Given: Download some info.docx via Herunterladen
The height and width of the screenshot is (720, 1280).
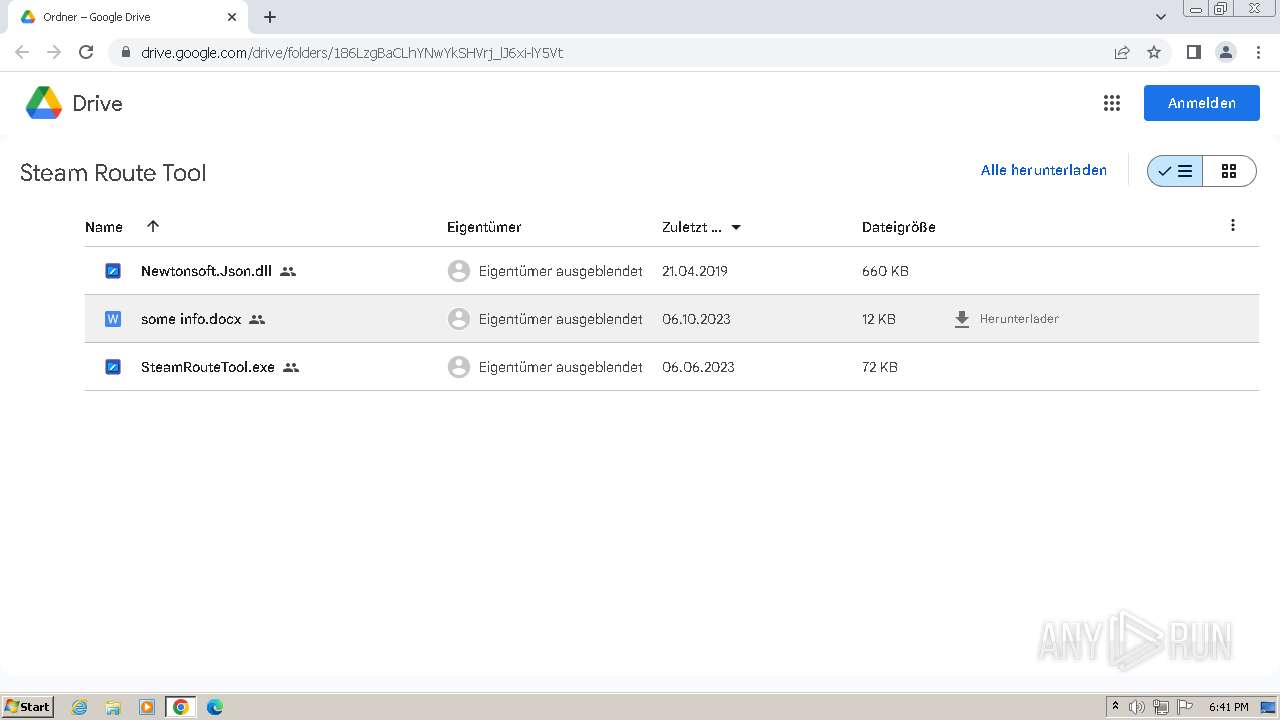Looking at the screenshot, I should tap(1006, 319).
